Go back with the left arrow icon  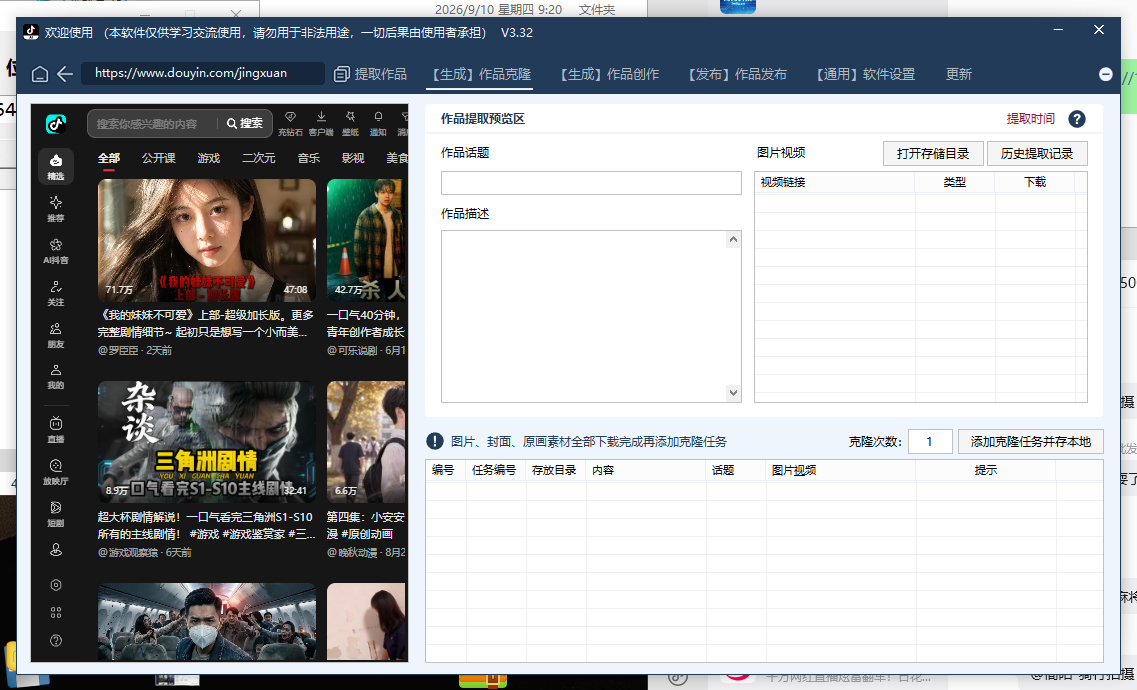coord(65,74)
